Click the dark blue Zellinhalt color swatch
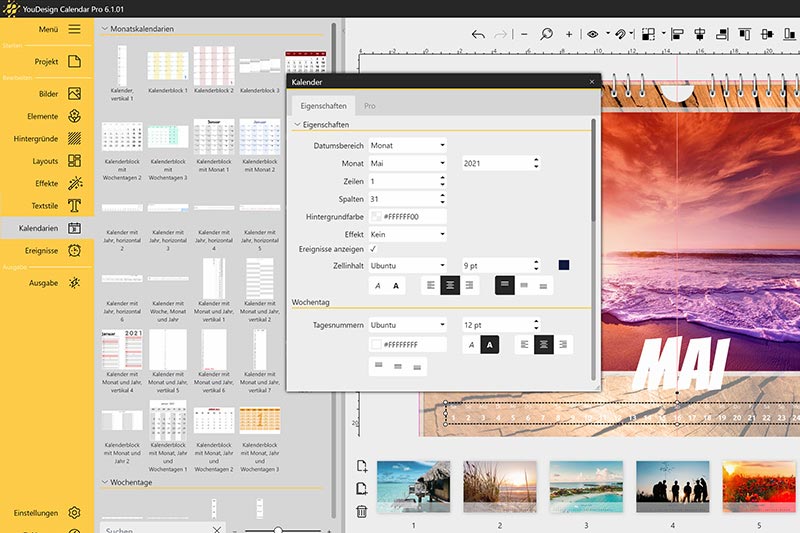The width and height of the screenshot is (800, 533). coord(564,265)
